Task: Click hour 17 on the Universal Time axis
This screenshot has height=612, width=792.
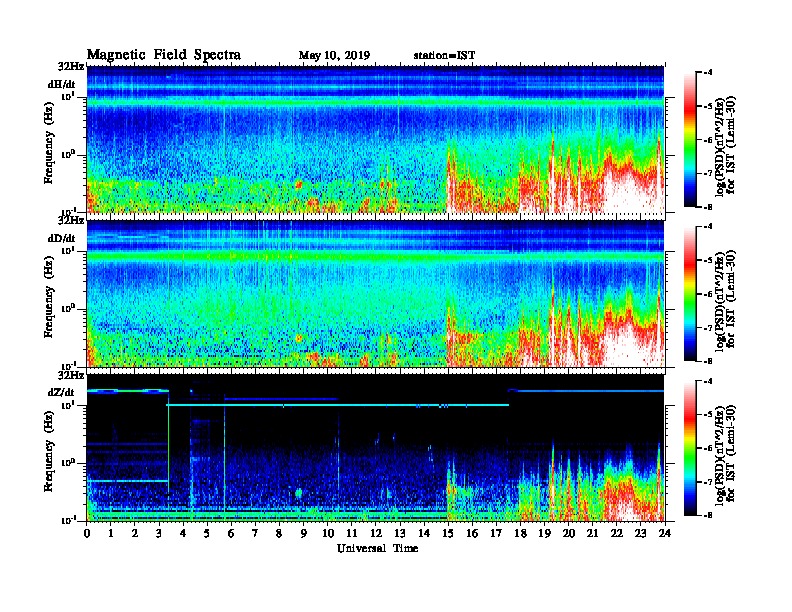Action: (496, 533)
